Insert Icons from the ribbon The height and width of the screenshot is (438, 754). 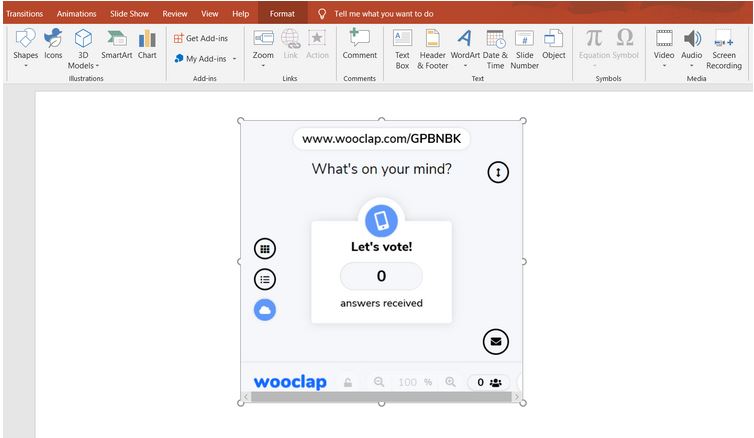pos(53,44)
